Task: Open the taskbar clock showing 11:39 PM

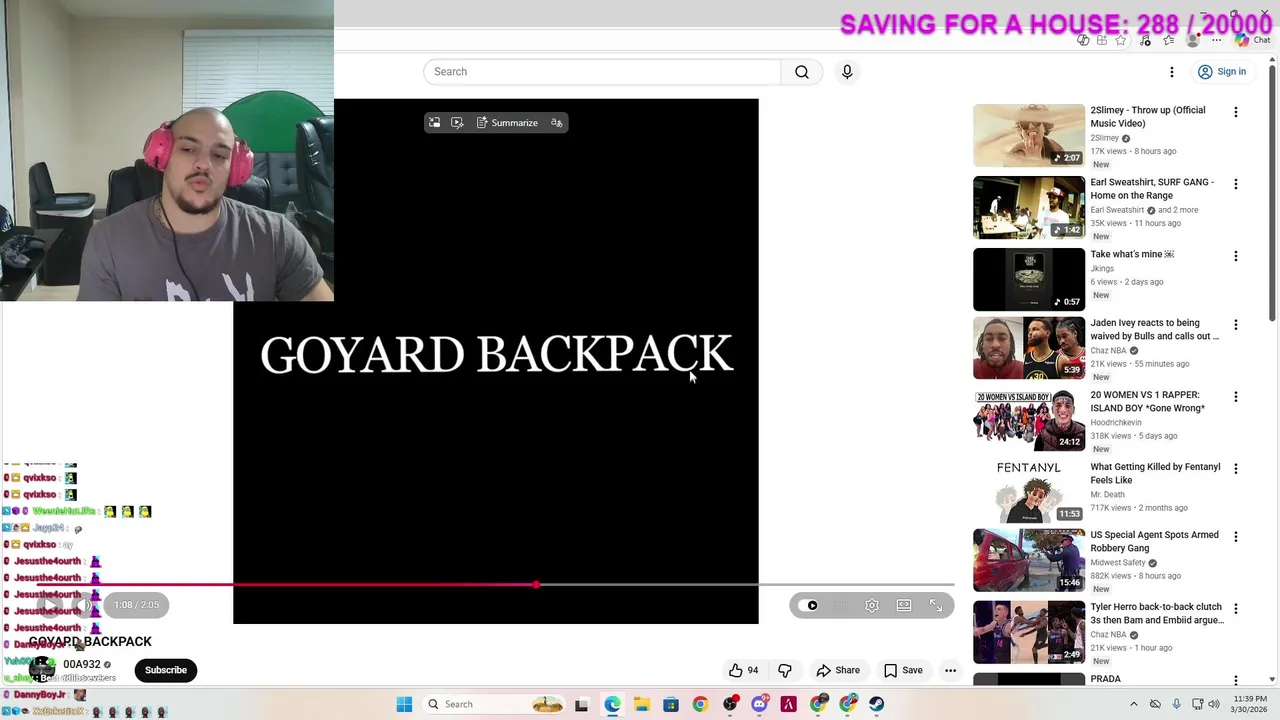Action: tap(1250, 704)
